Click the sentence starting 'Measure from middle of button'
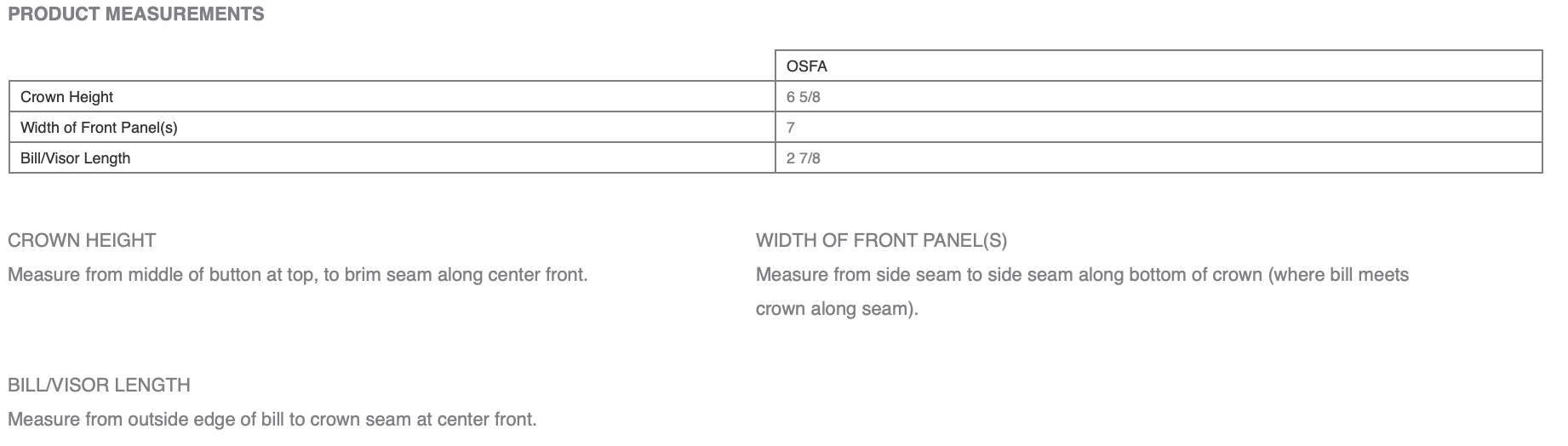This screenshot has width=1568, height=446. tap(297, 276)
